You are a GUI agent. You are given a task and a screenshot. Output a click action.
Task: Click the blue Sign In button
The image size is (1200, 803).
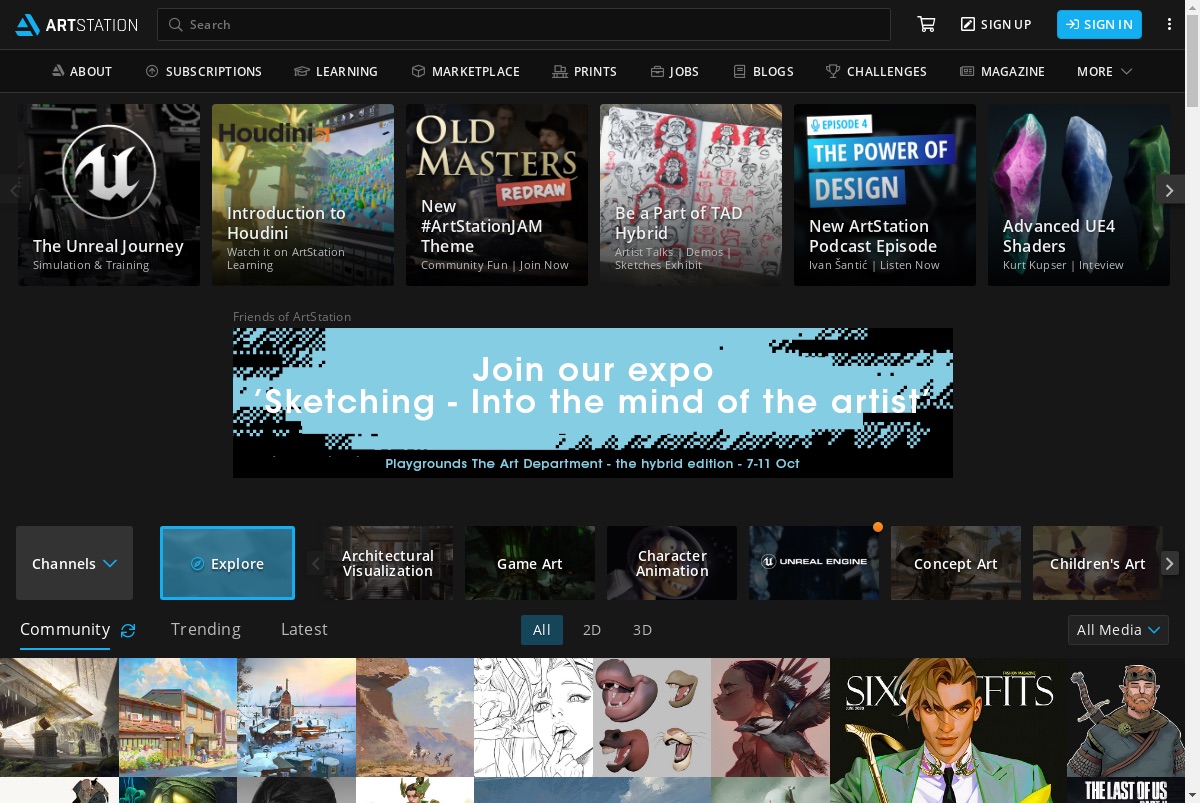pos(1099,25)
